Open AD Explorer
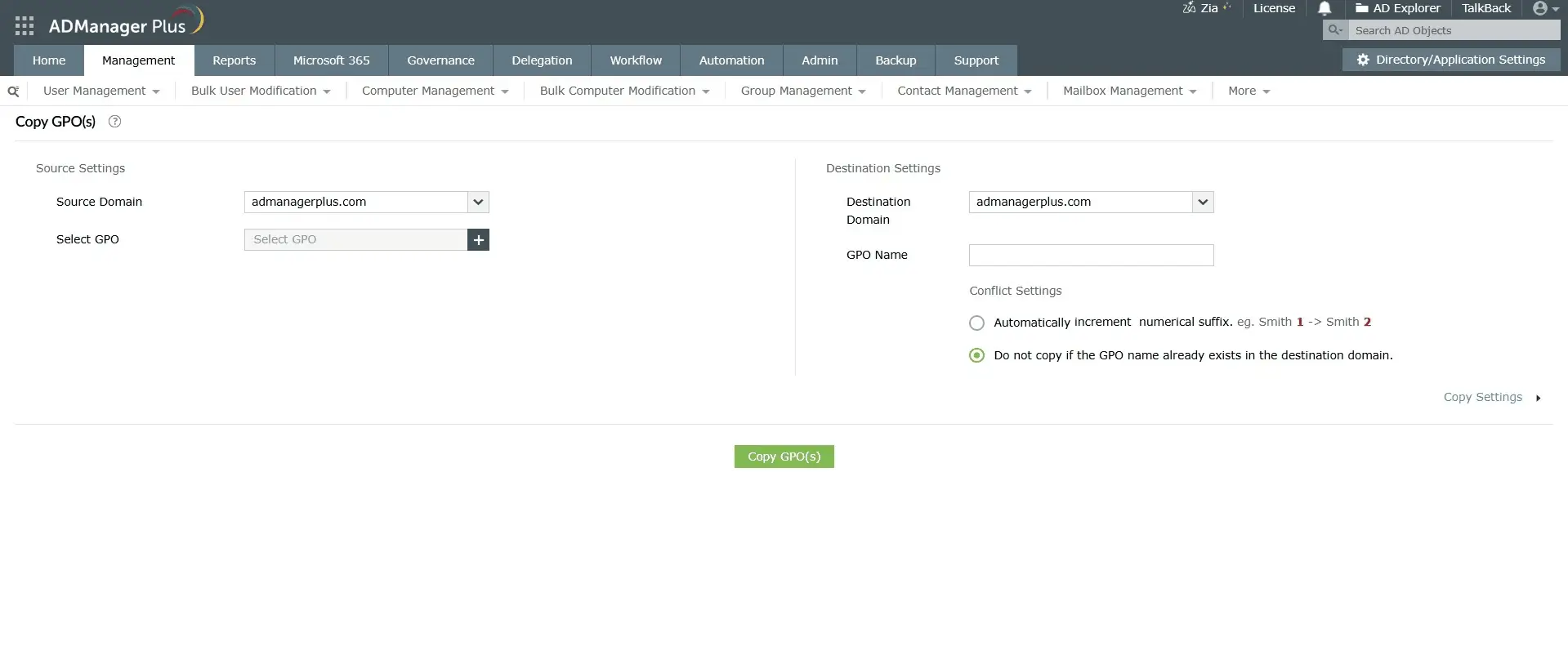This screenshot has height=646, width=1568. pos(1398,8)
